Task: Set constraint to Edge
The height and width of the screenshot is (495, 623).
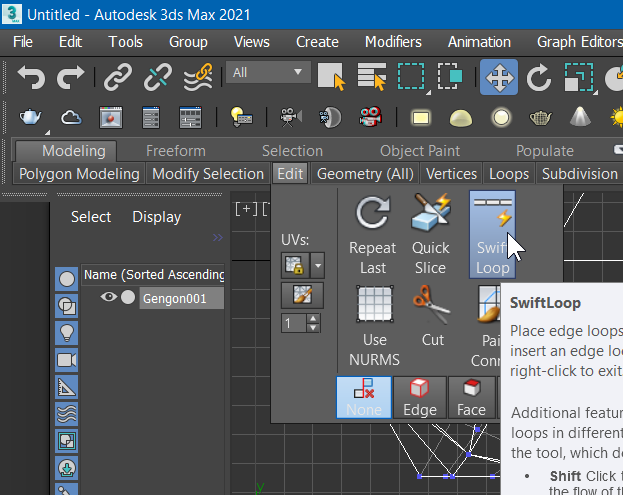Action: (420, 398)
